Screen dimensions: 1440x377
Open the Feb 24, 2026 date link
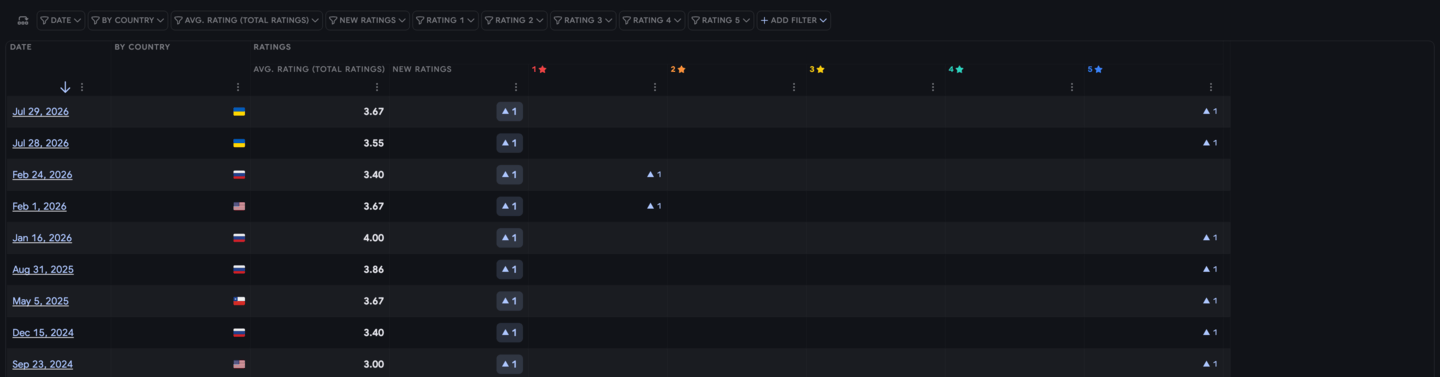(42, 175)
